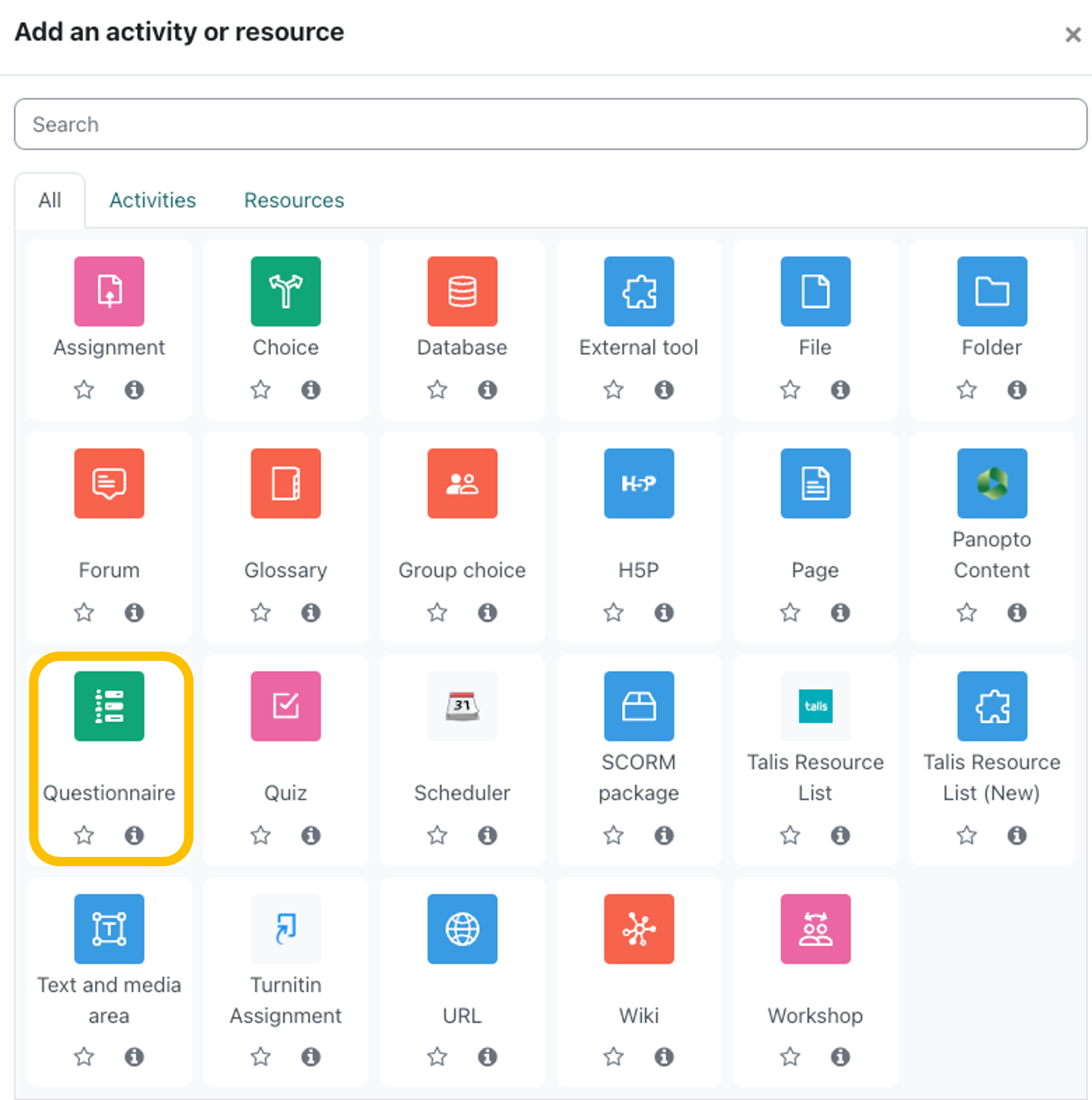
Task: Close the activity chooser dialog
Action: point(1072,34)
